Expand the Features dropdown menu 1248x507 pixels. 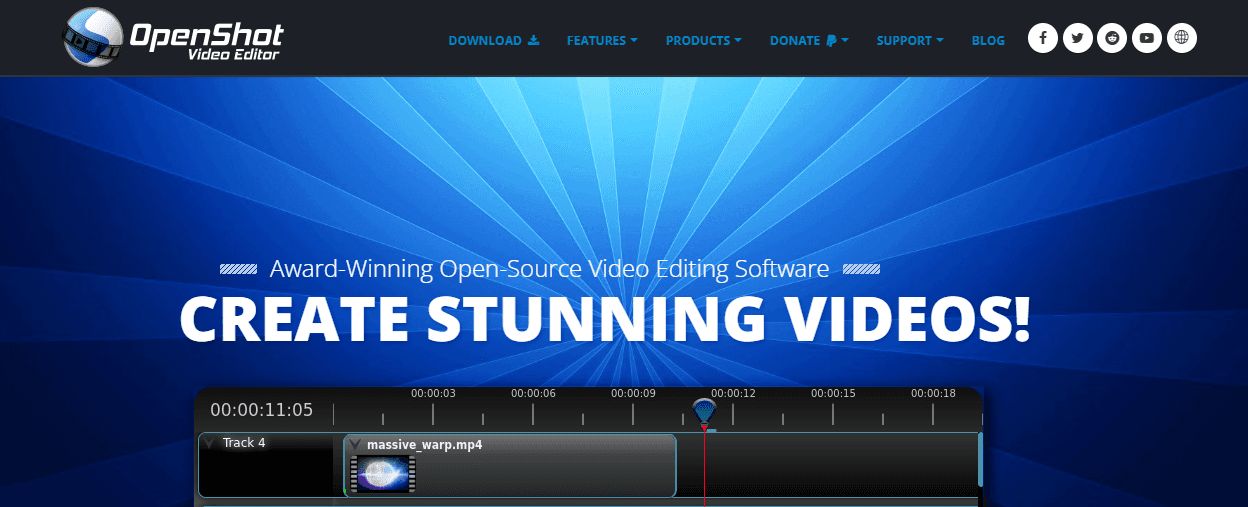(602, 41)
